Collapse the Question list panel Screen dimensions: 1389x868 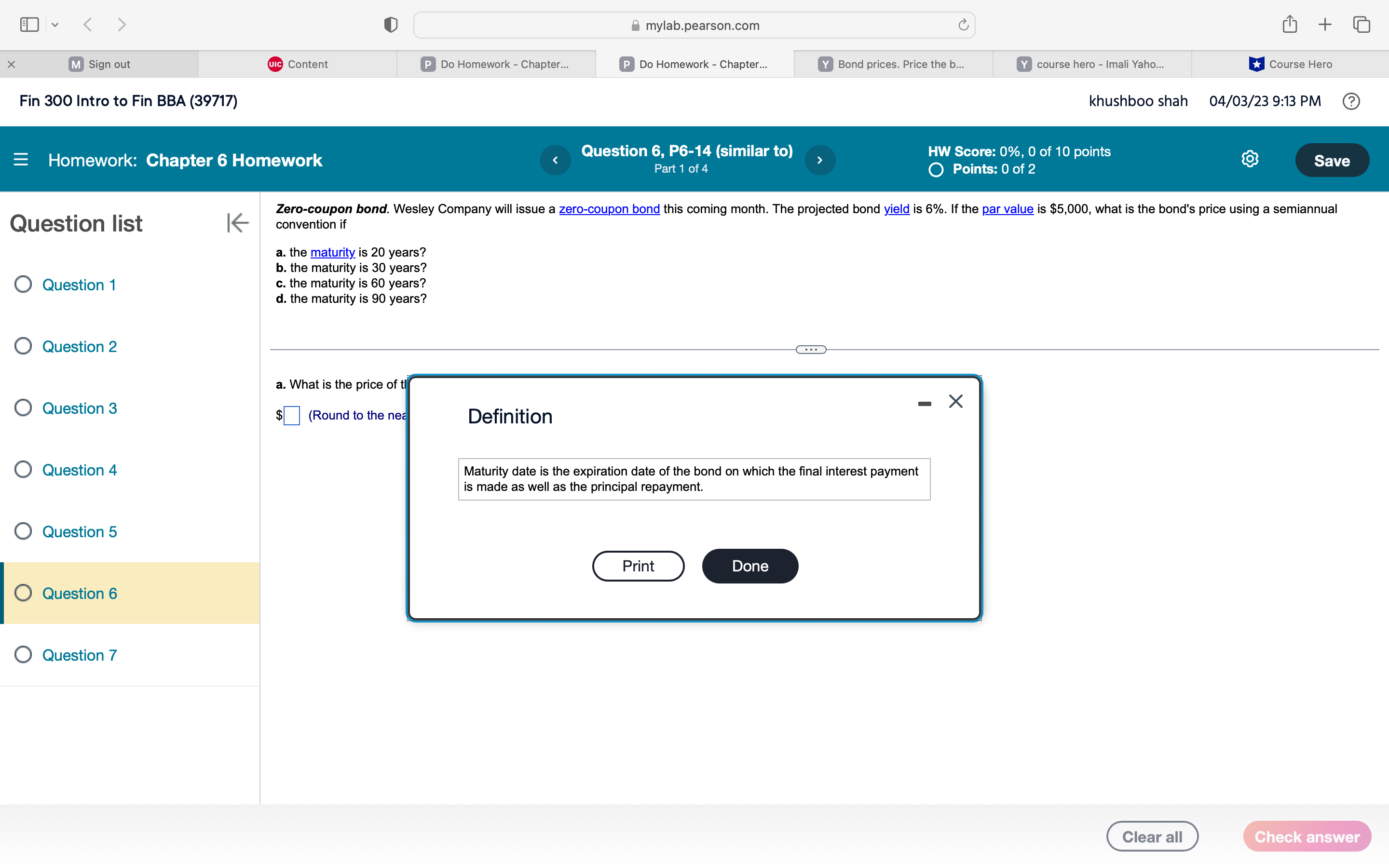[236, 223]
